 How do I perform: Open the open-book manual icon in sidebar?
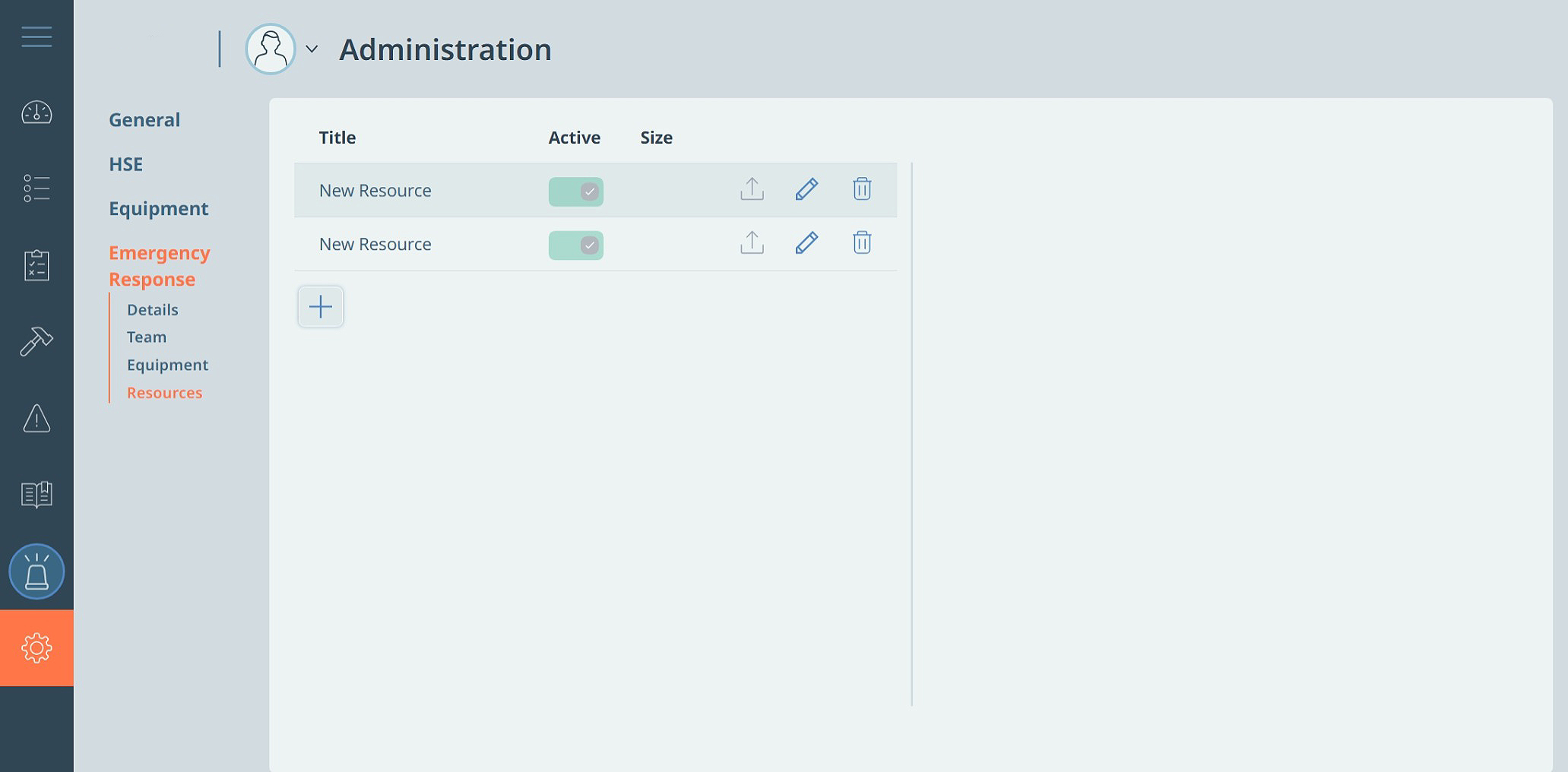[36, 495]
